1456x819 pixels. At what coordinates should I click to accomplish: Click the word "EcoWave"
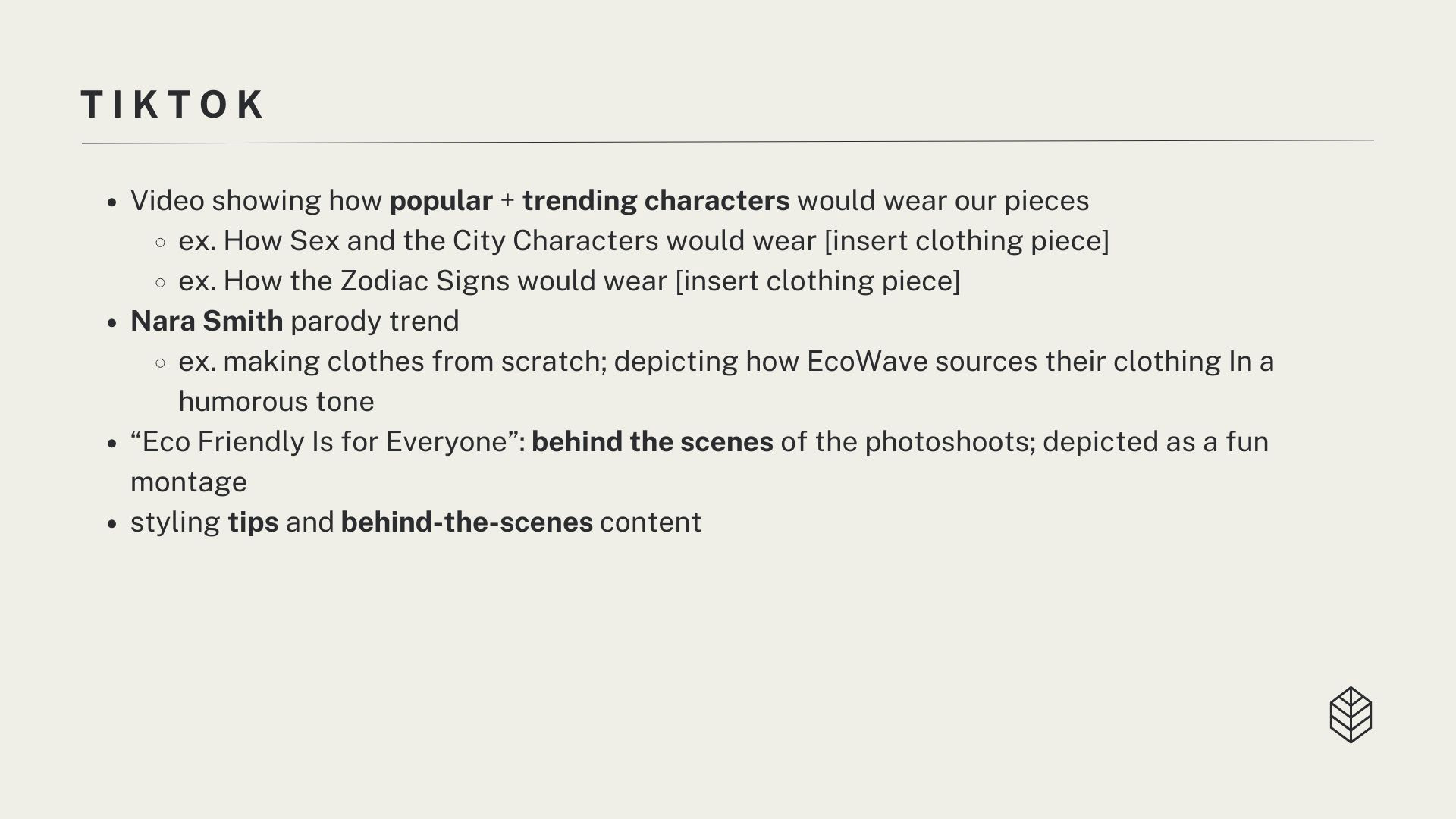coord(867,362)
